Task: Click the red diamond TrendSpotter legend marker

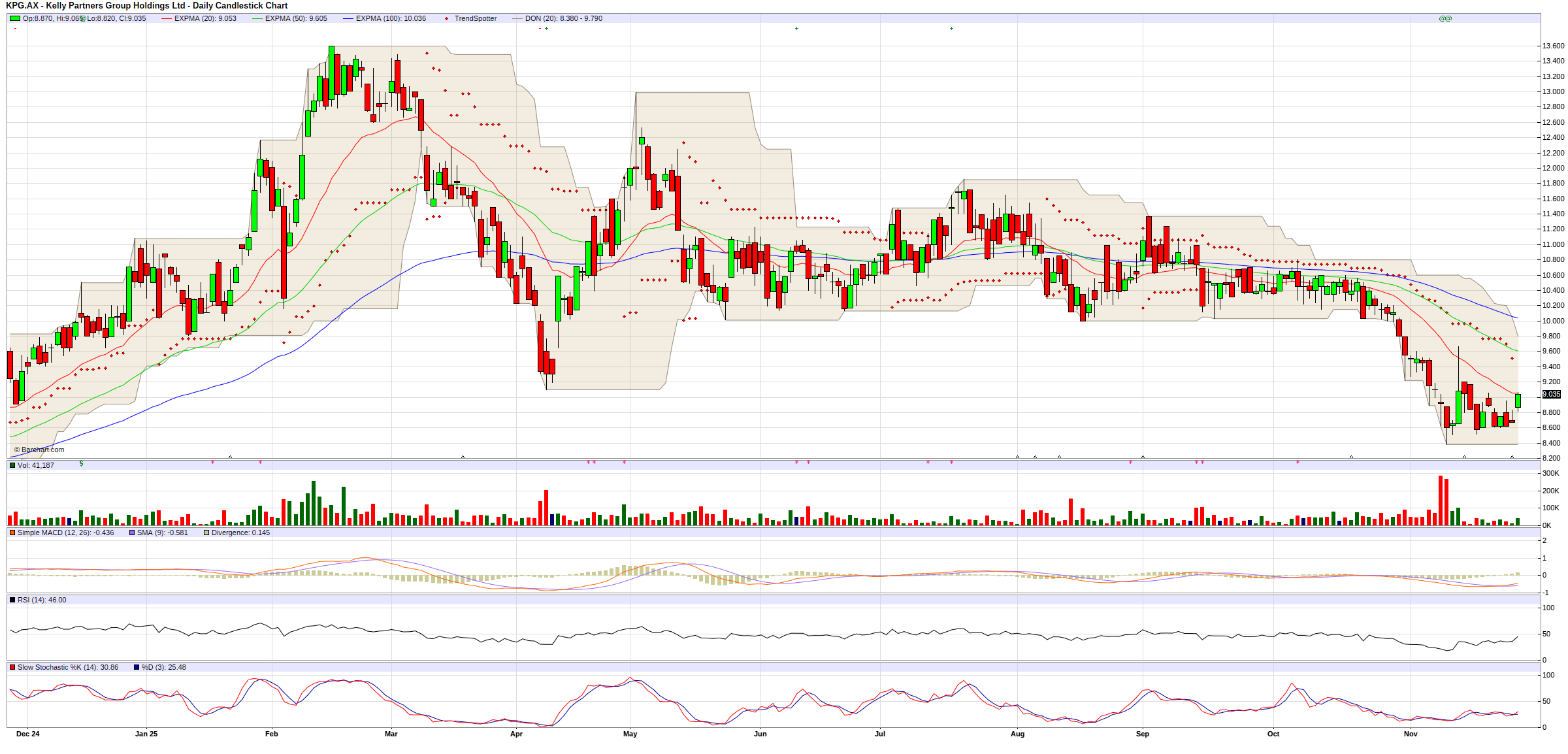Action: 447,18
